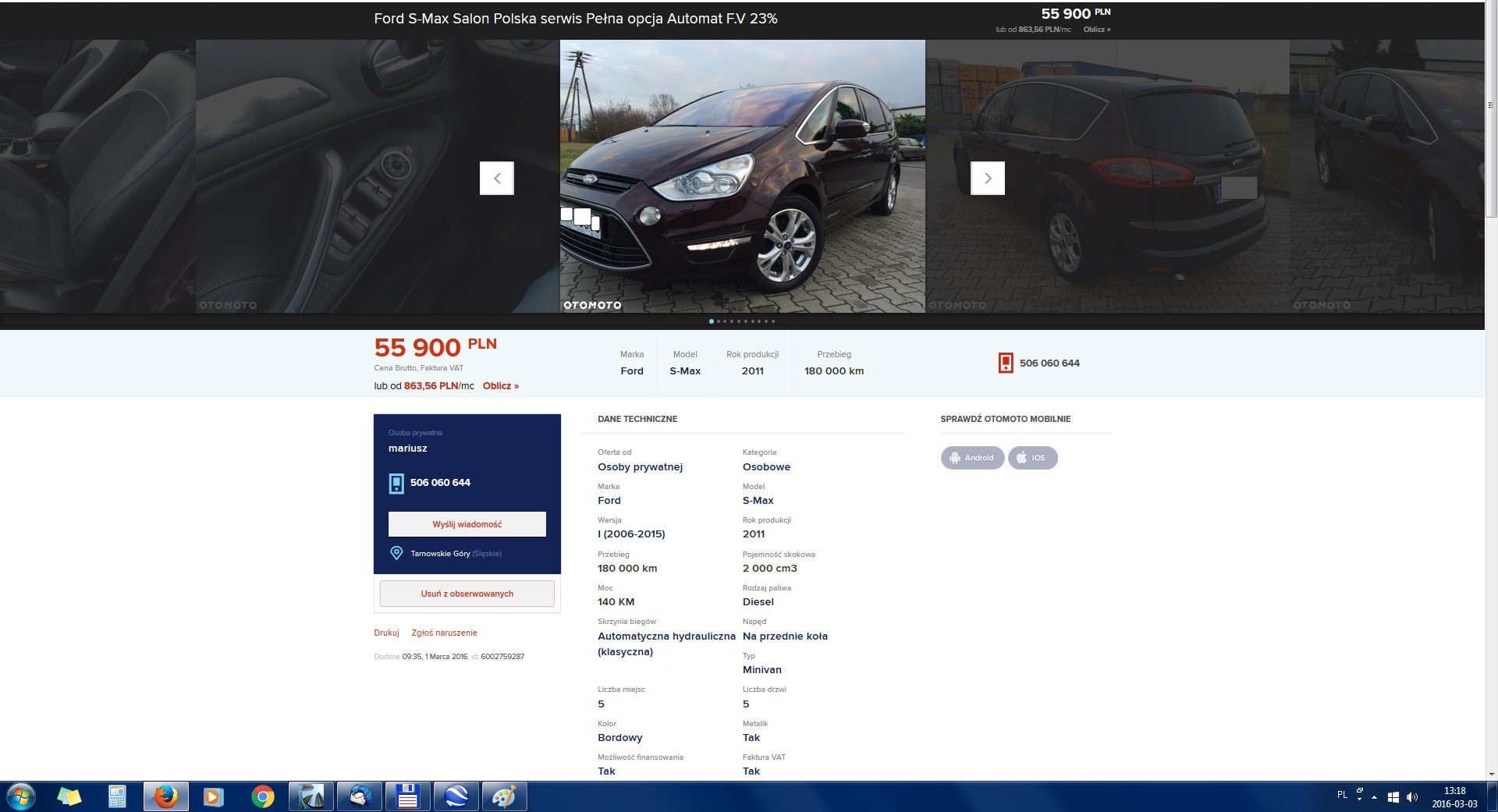Click the 'Osobowe' category value
This screenshot has height=812, width=1498.
tap(766, 467)
